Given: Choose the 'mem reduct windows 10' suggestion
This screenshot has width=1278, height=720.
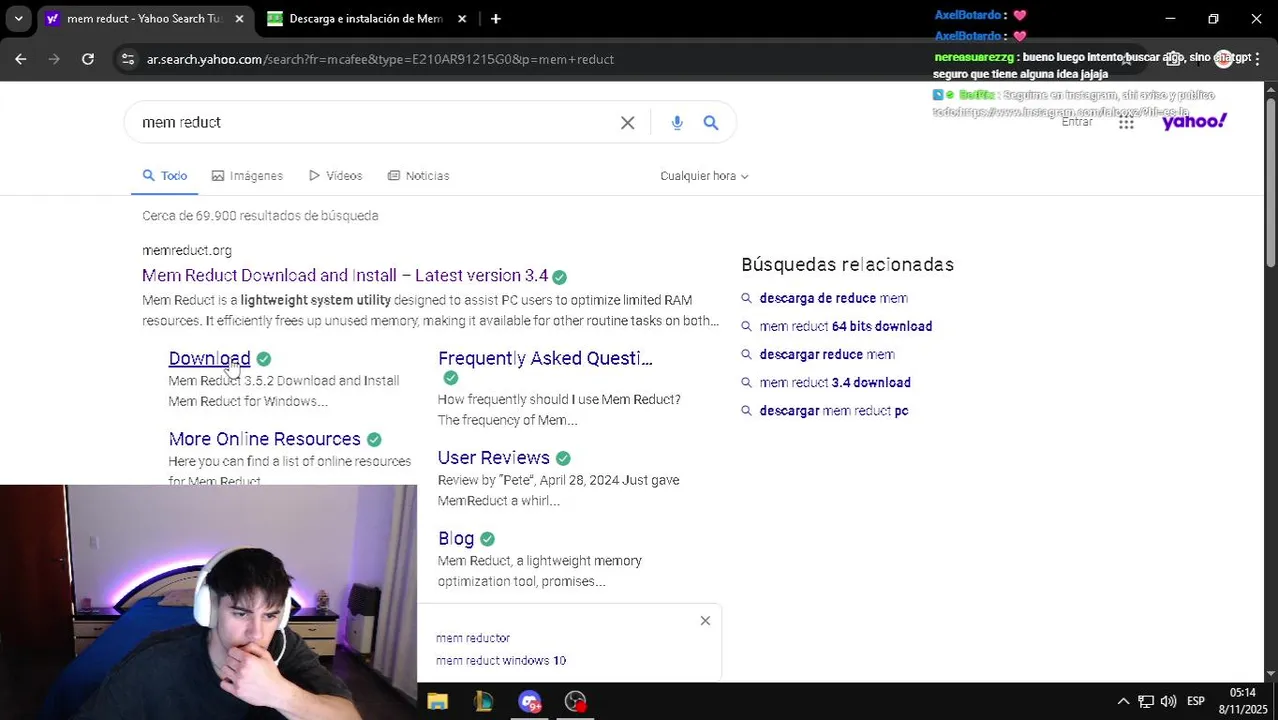Looking at the screenshot, I should pyautogui.click(x=501, y=661).
